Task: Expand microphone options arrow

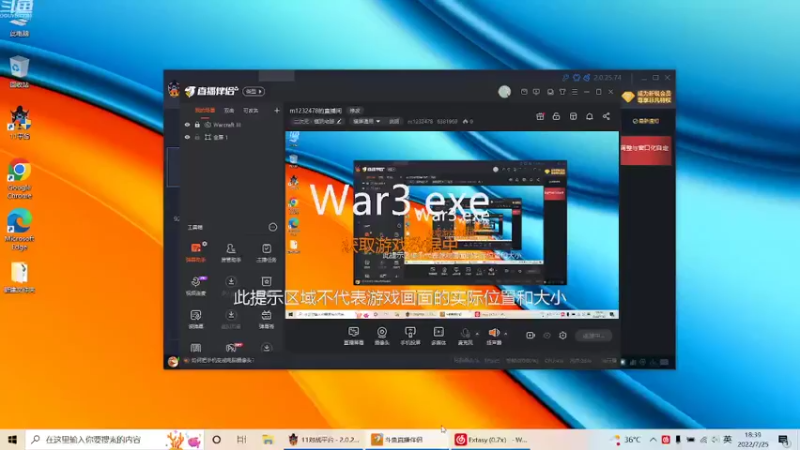Action: (478, 334)
